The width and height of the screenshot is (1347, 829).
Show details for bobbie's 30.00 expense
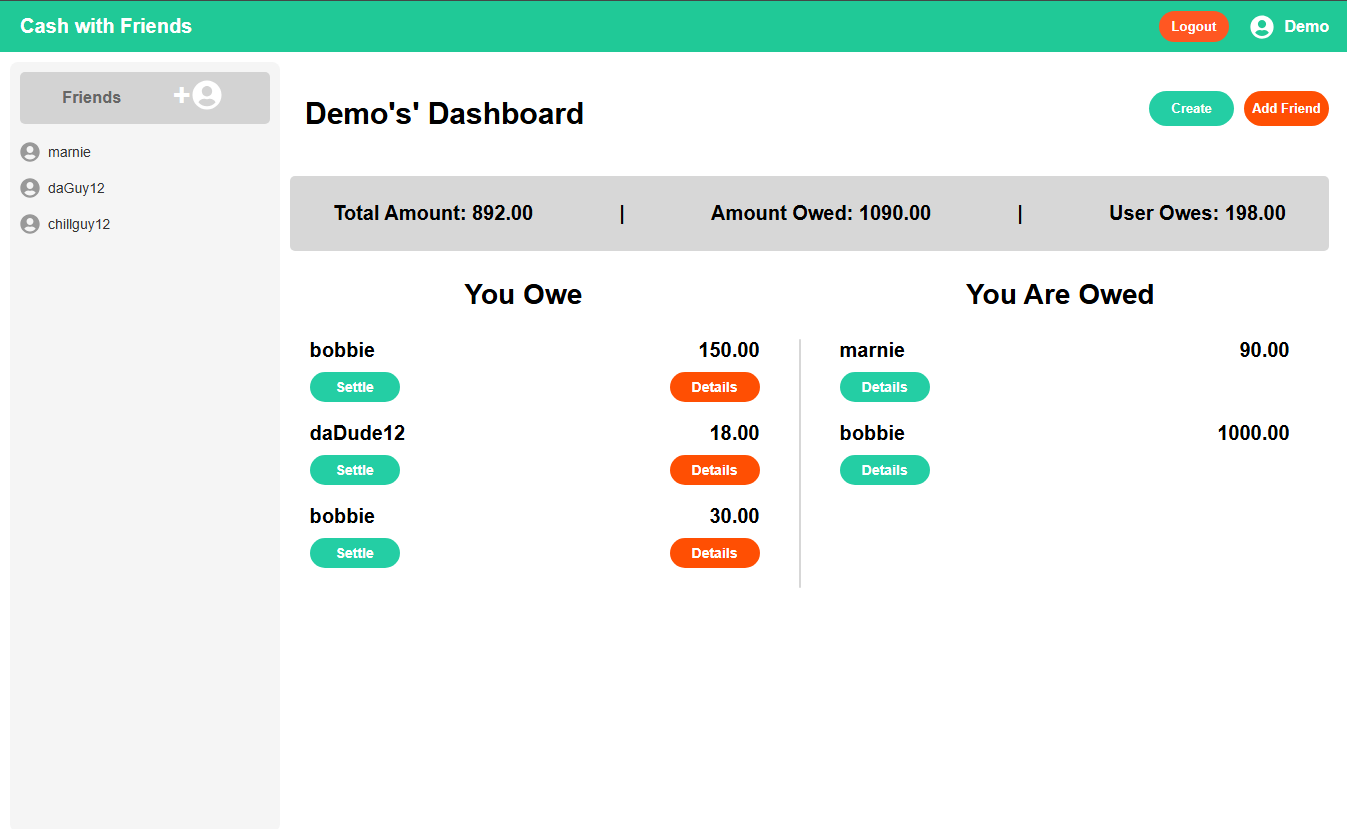(x=714, y=553)
